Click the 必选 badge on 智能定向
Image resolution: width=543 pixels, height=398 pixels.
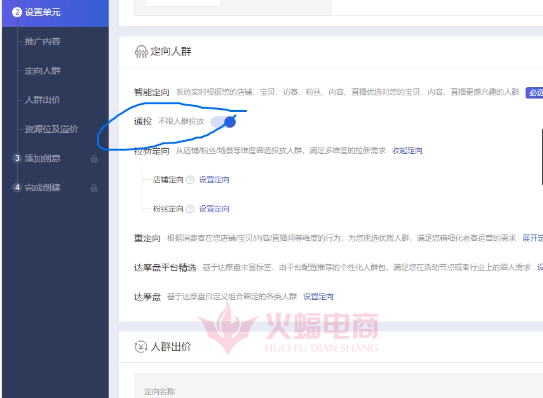534,92
